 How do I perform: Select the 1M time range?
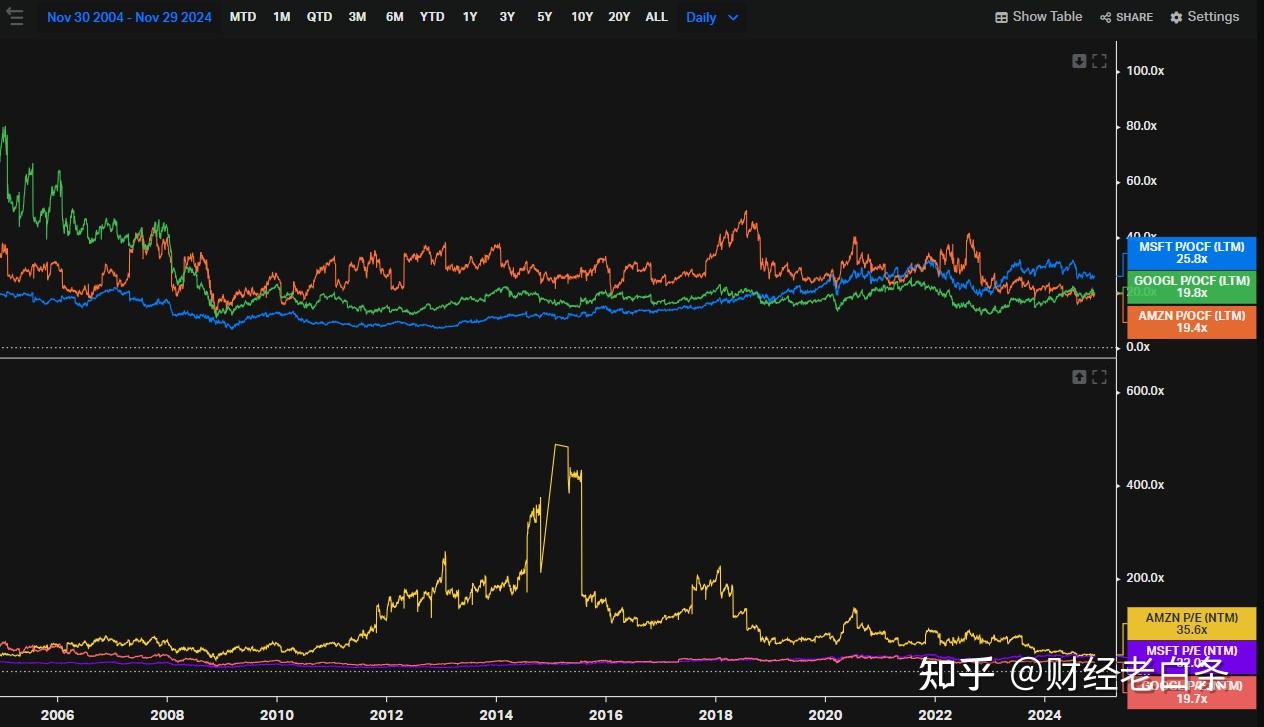point(282,17)
